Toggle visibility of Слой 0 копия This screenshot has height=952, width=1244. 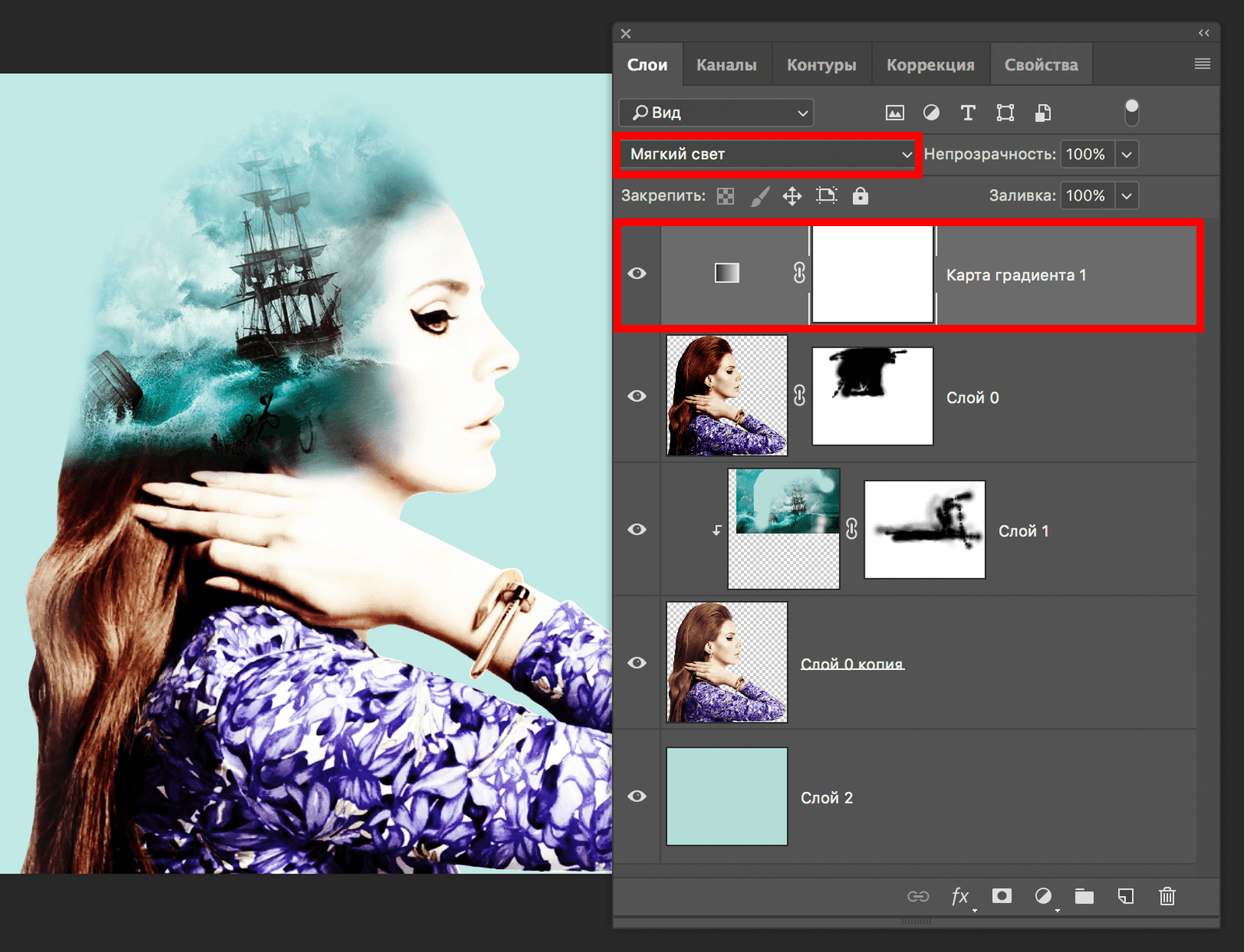point(637,663)
